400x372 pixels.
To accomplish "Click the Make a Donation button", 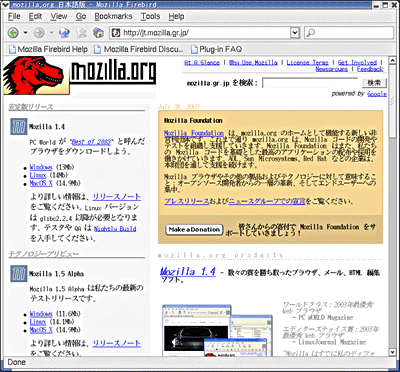I will pyautogui.click(x=194, y=230).
